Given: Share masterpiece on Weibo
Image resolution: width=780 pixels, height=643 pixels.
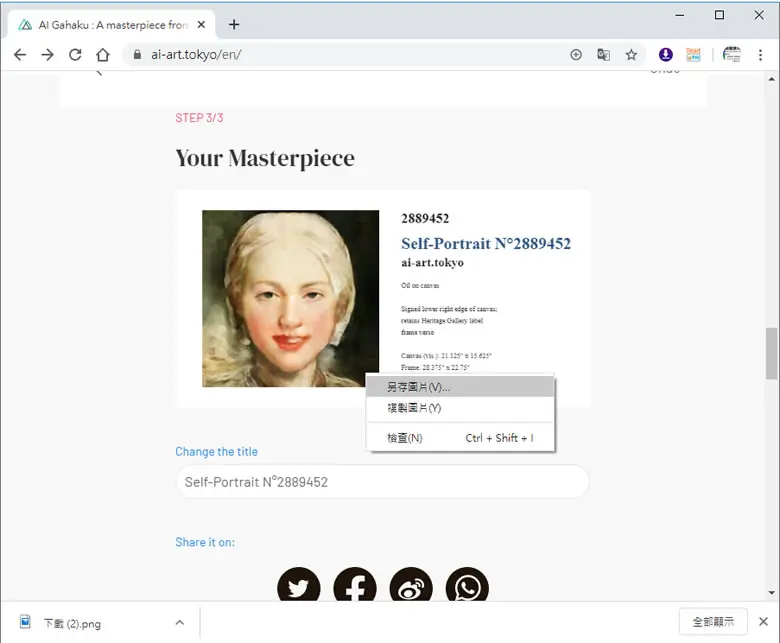Looking at the screenshot, I should coord(411,585).
